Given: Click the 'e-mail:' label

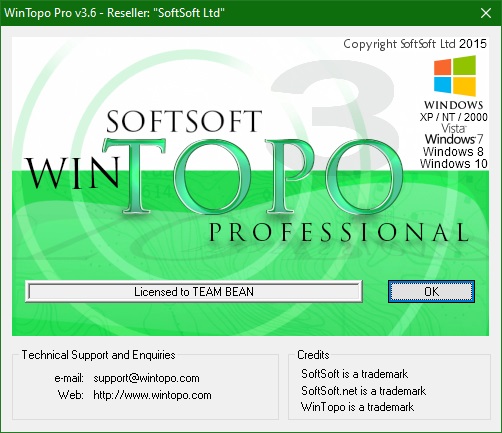Looking at the screenshot, I should click(69, 378).
